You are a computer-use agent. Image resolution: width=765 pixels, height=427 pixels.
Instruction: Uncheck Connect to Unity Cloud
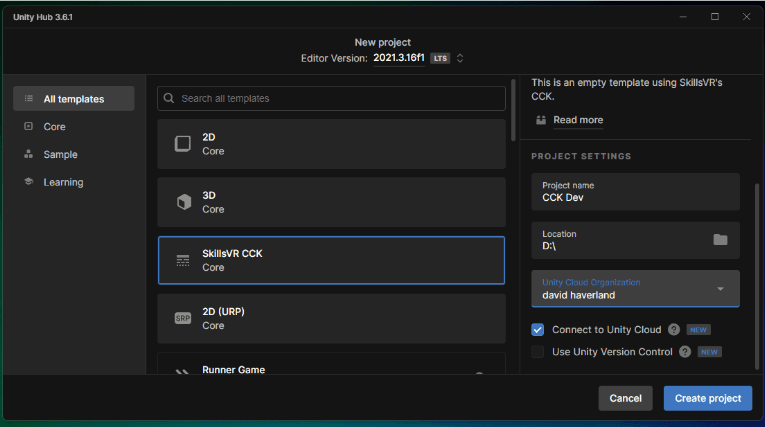coord(538,330)
